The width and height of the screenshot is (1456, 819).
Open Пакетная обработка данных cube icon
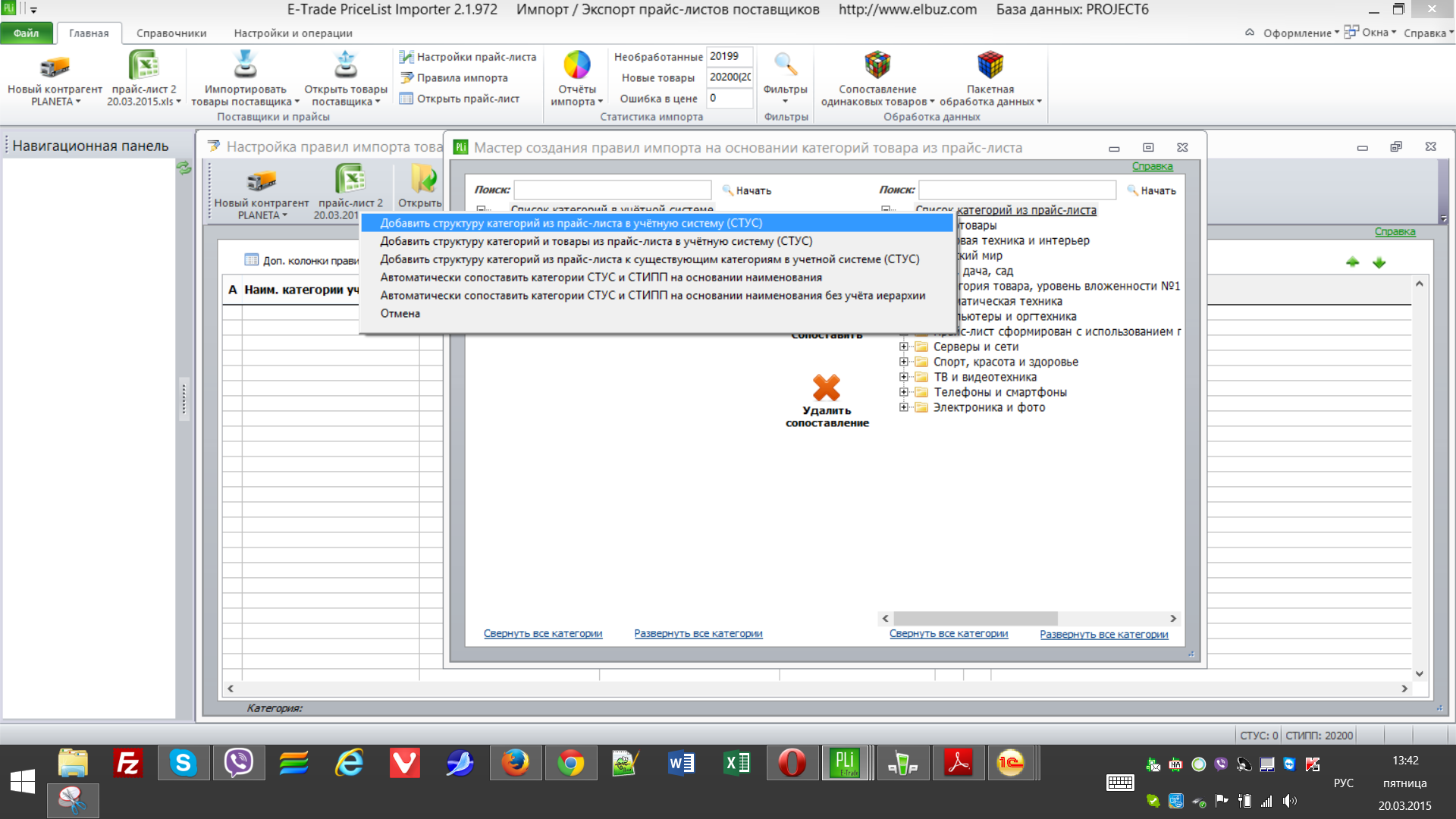[x=990, y=65]
